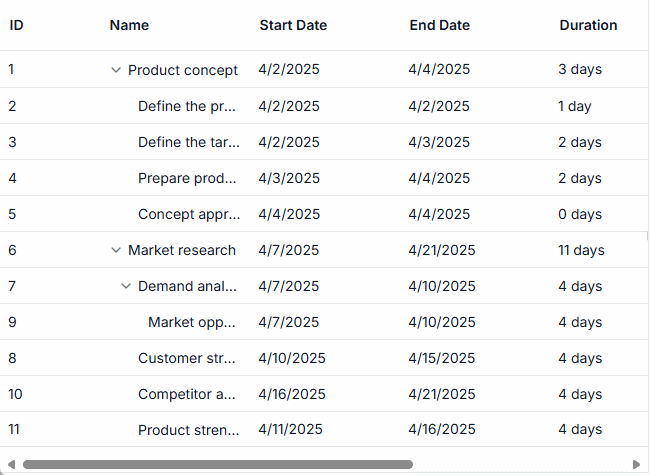Click the Product strength start date 4/11/2025
Viewport: 650px width, 475px height.
tap(290, 430)
